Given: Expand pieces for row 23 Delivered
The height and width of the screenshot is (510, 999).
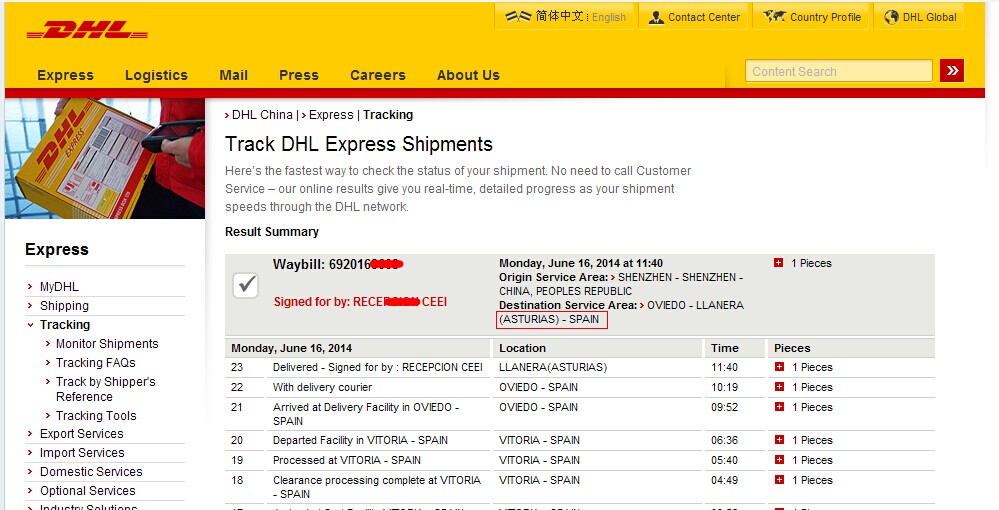Looking at the screenshot, I should tap(779, 367).
